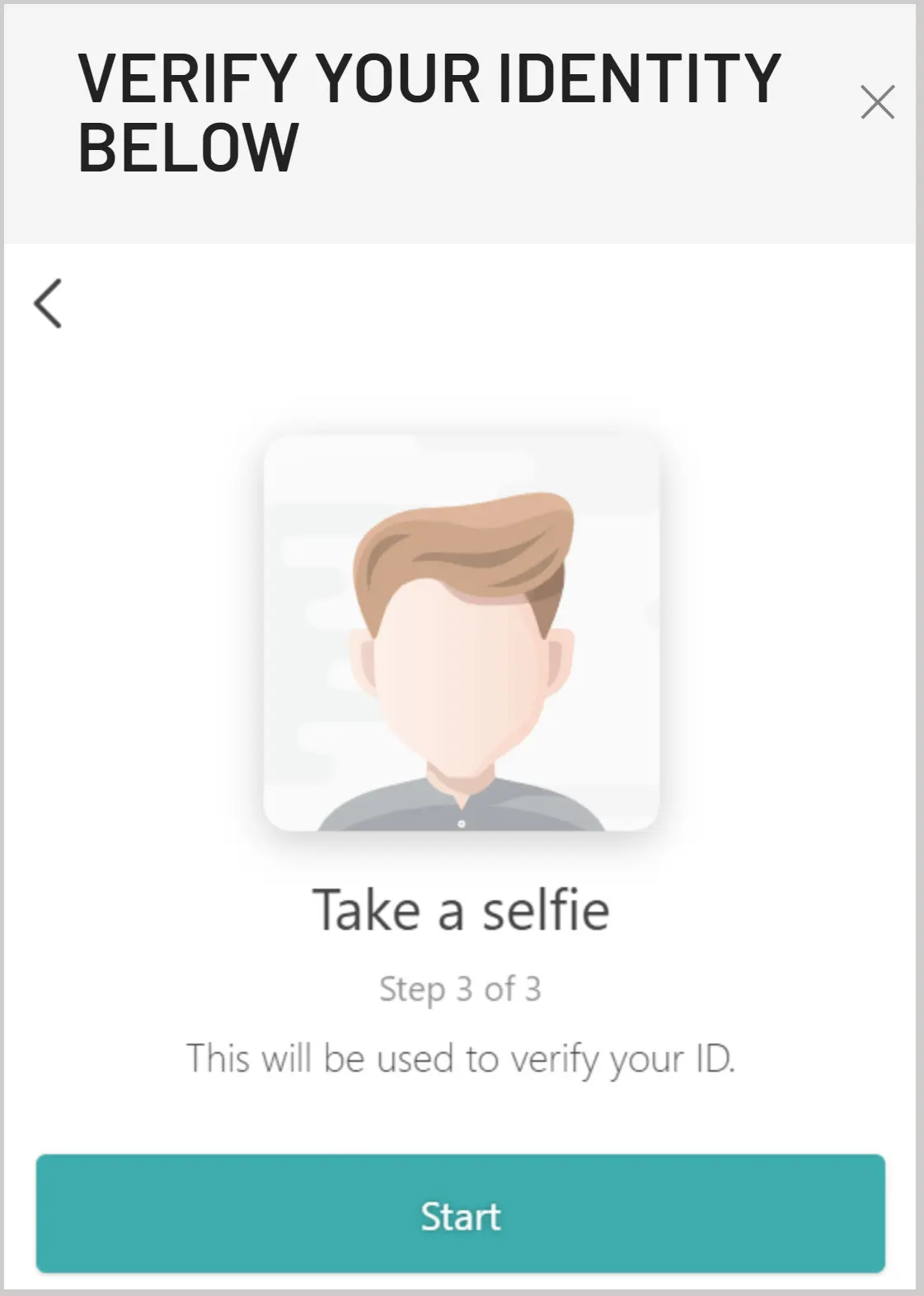Click the "VERIFY YOUR IDENTITY" title line
This screenshot has height=1296, width=924.
point(429,78)
